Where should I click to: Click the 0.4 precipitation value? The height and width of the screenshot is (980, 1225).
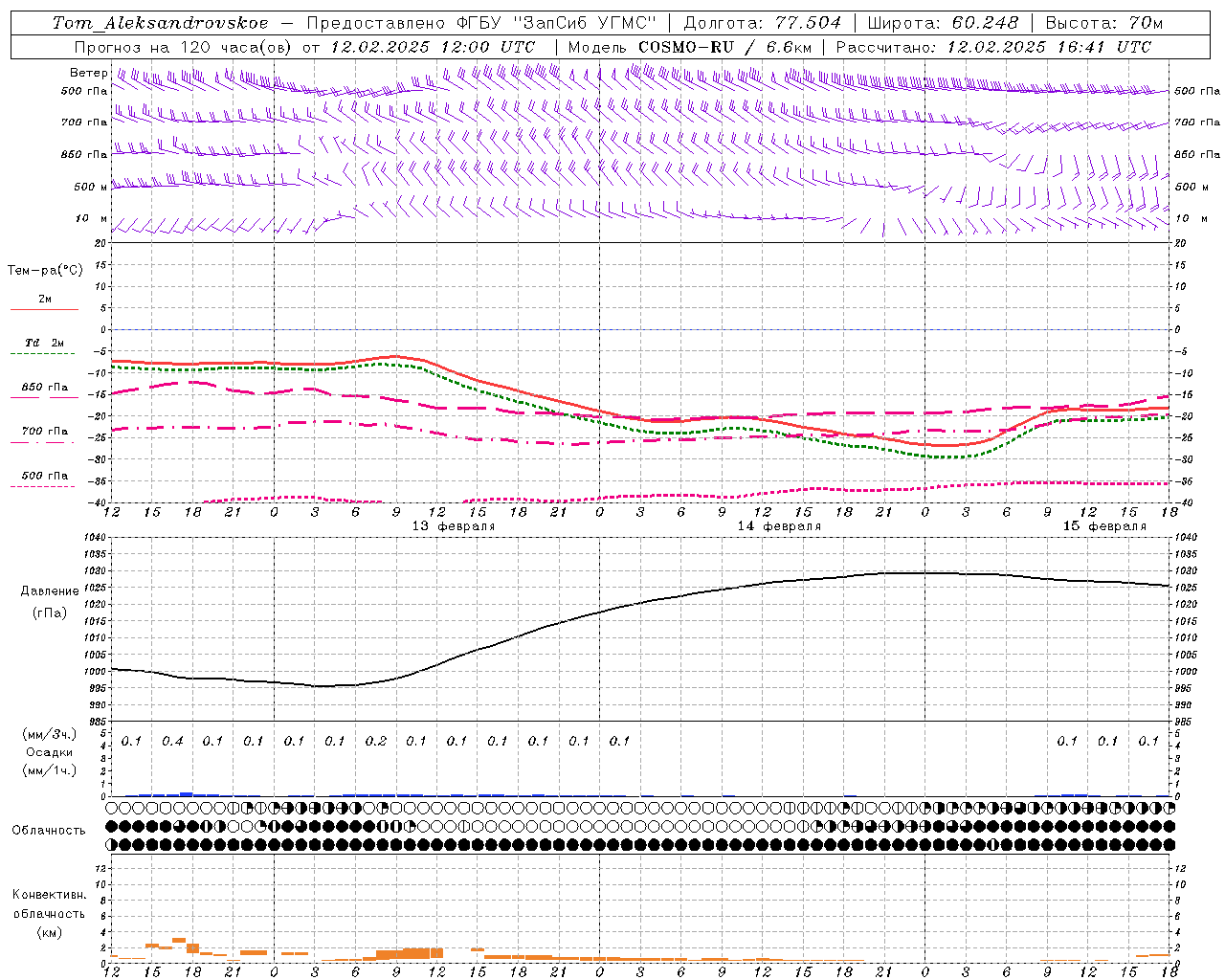[x=172, y=742]
